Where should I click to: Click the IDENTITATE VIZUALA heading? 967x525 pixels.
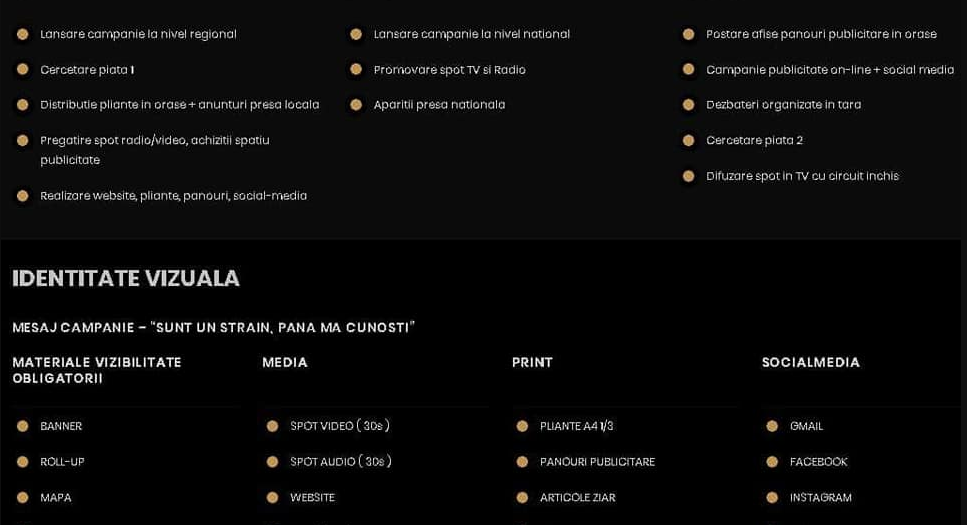126,279
